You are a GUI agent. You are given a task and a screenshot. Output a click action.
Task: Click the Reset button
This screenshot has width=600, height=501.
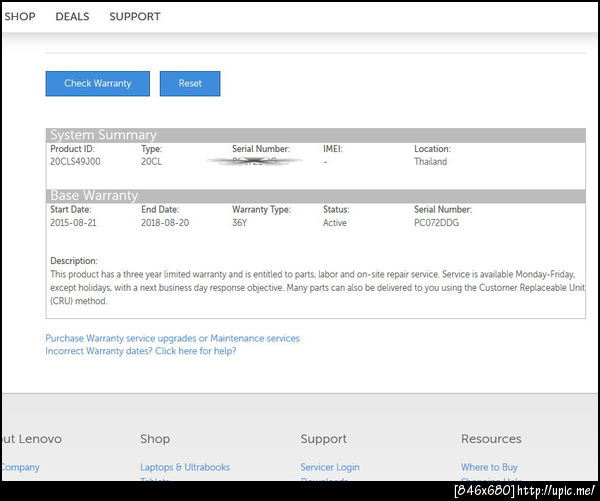190,83
